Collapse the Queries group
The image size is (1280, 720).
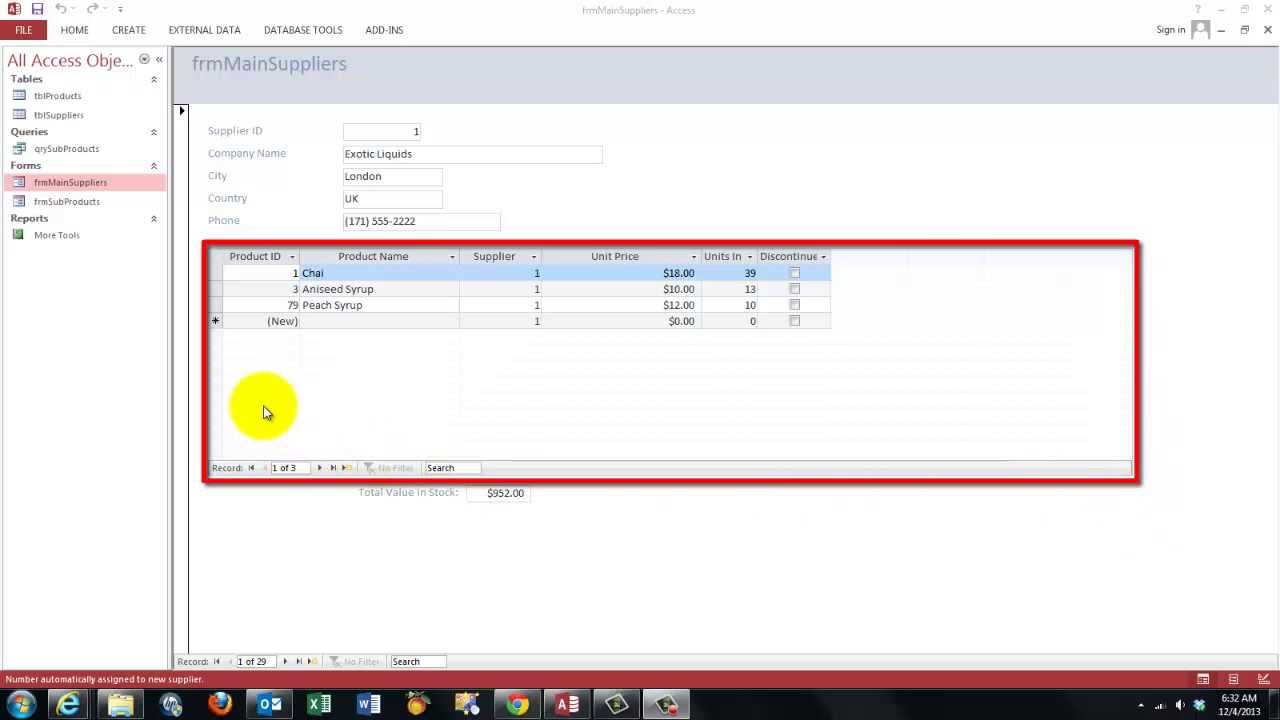[154, 132]
